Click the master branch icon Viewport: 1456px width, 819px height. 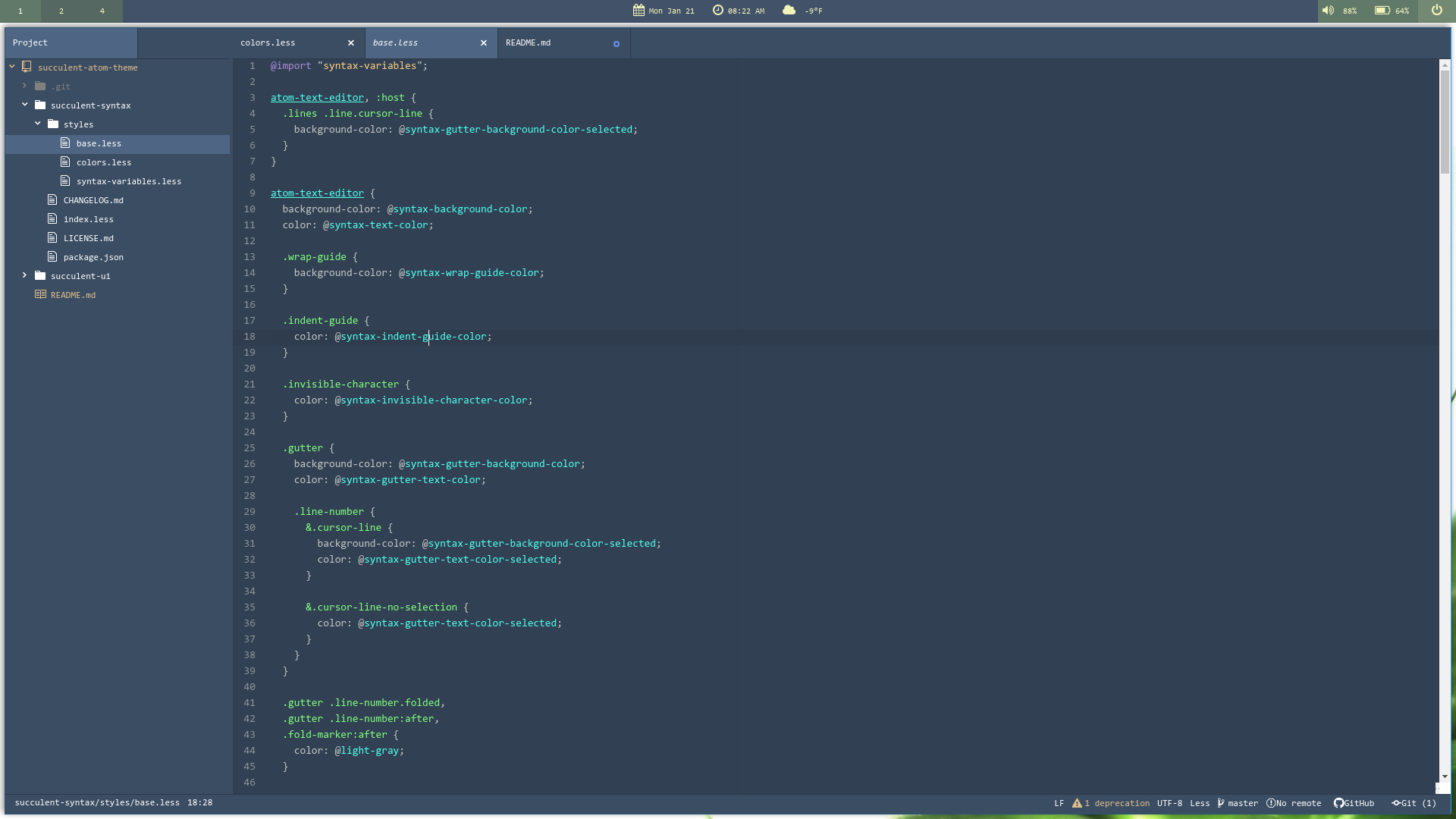(x=1221, y=803)
